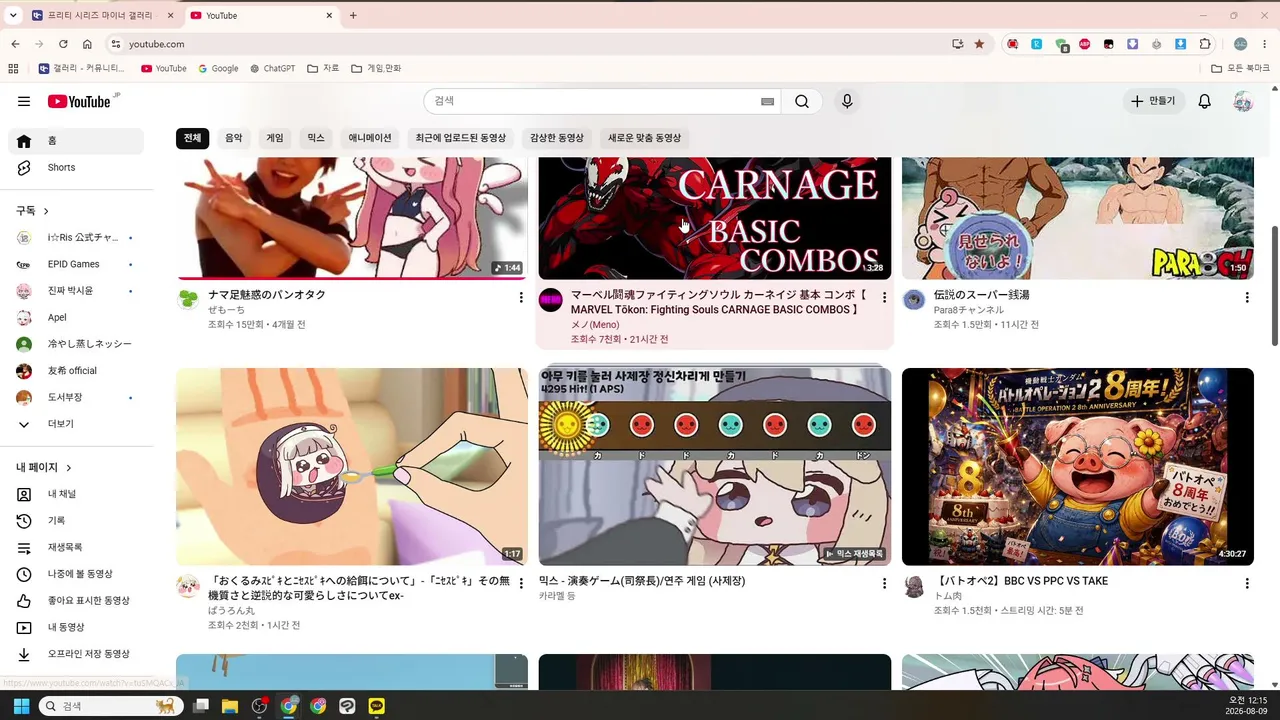This screenshot has height=720, width=1280.
Task: Open options for 伝説のスーパー銭湯 video
Action: [x=1247, y=297]
